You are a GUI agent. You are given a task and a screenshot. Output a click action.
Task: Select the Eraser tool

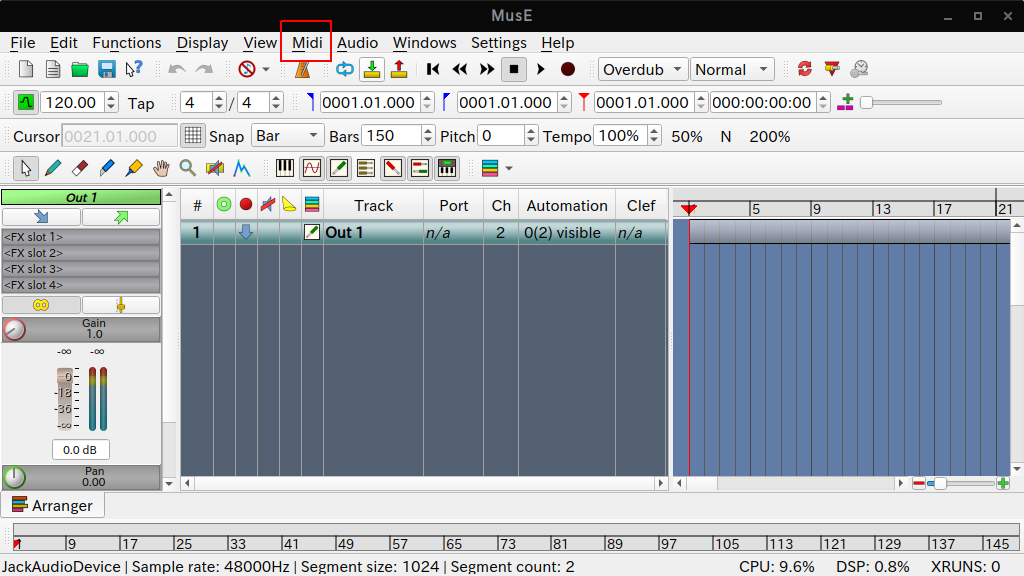(80, 168)
